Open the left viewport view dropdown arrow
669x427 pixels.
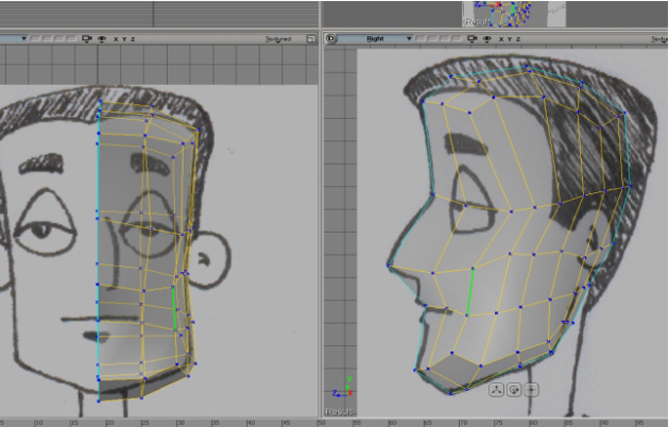pyautogui.click(x=22, y=39)
